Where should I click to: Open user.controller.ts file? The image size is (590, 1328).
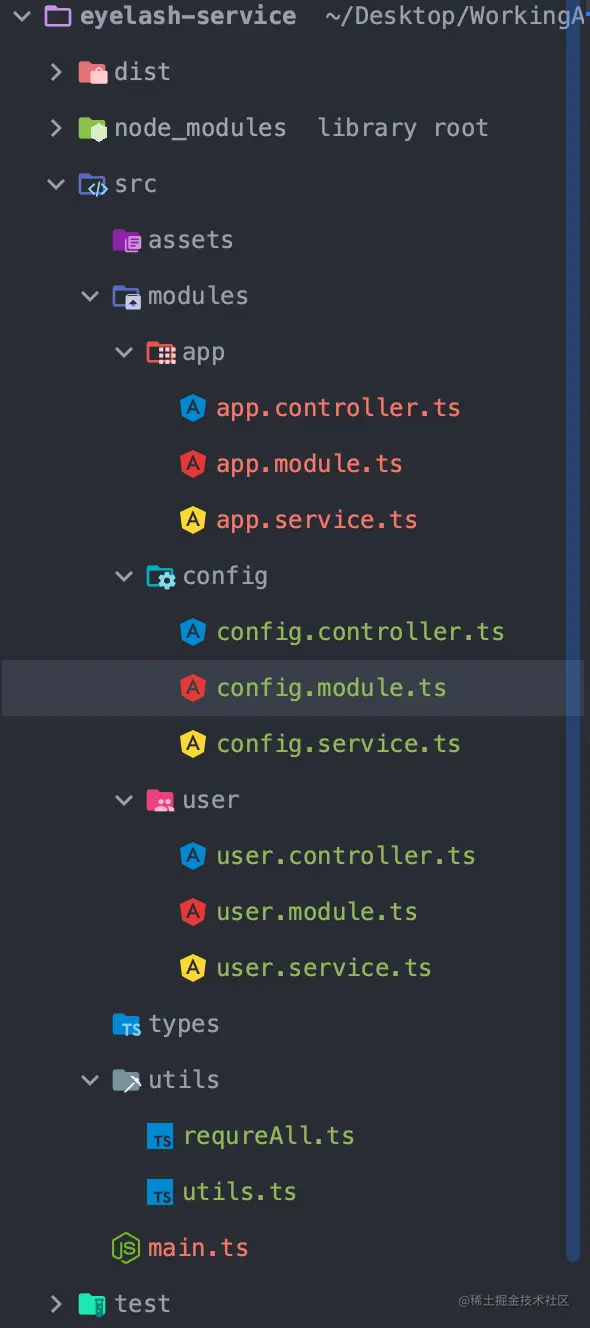coord(346,856)
